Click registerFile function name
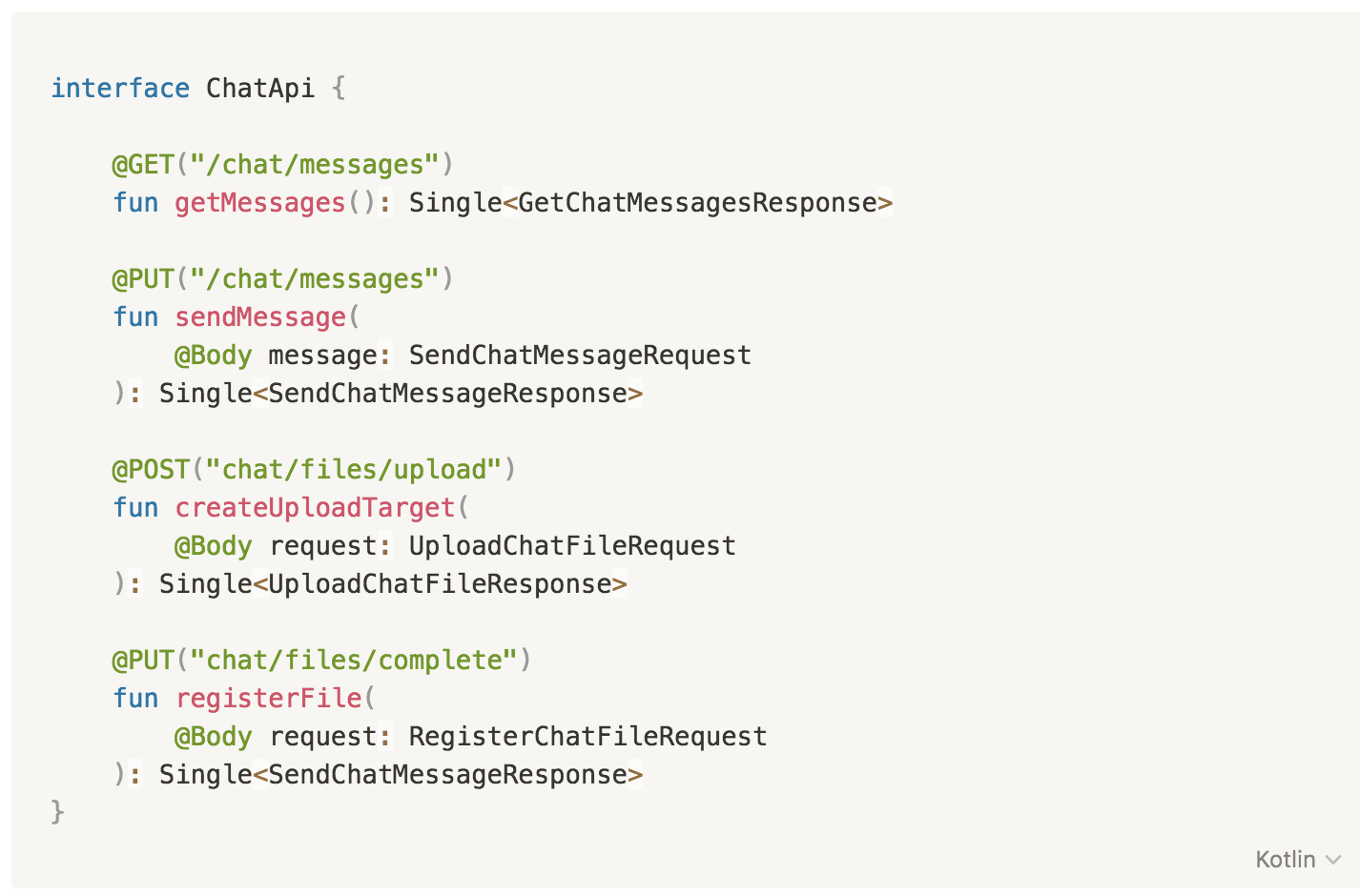This screenshot has width=1360, height=896. [268, 698]
